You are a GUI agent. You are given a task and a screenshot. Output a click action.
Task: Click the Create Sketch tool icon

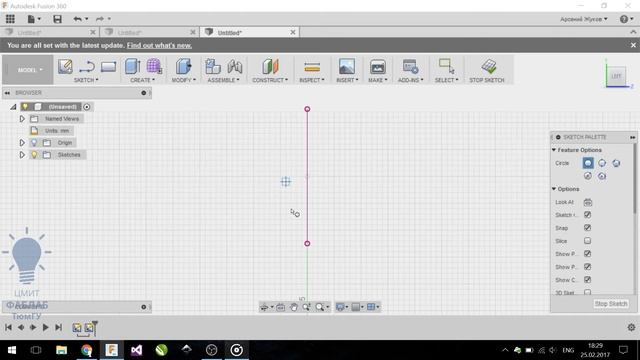65,66
